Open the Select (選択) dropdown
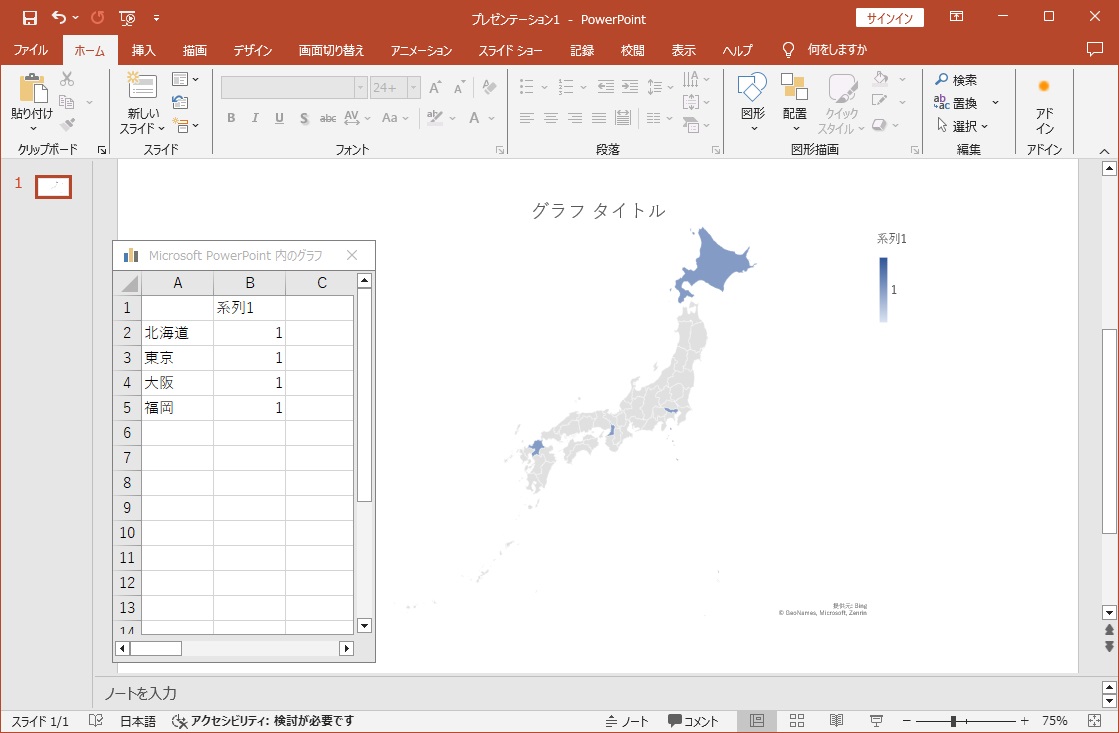Viewport: 1119px width, 733px height. (x=962, y=126)
